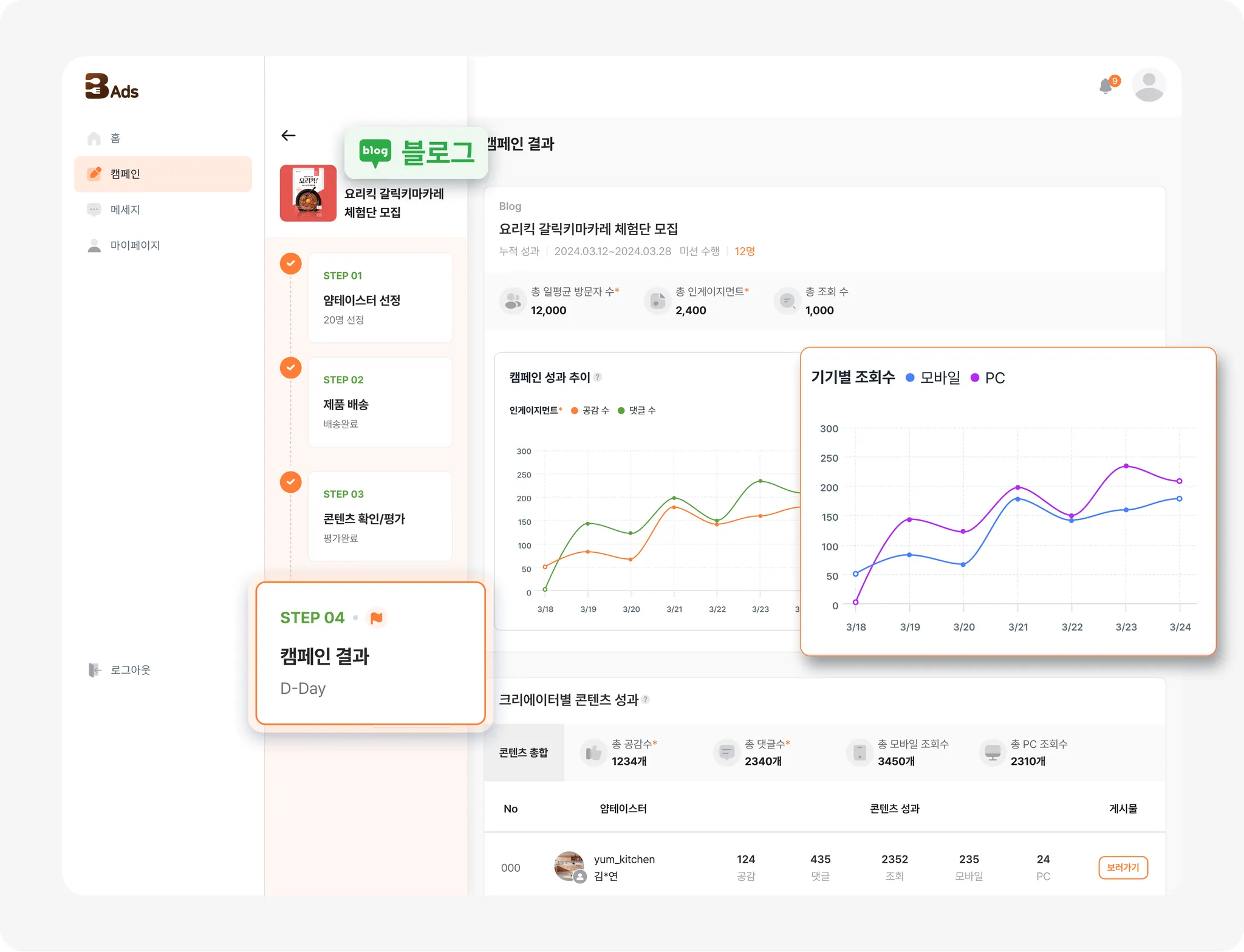Select the 콘텐츠 총합 tab
Viewport: 1244px width, 952px height.
click(x=524, y=753)
